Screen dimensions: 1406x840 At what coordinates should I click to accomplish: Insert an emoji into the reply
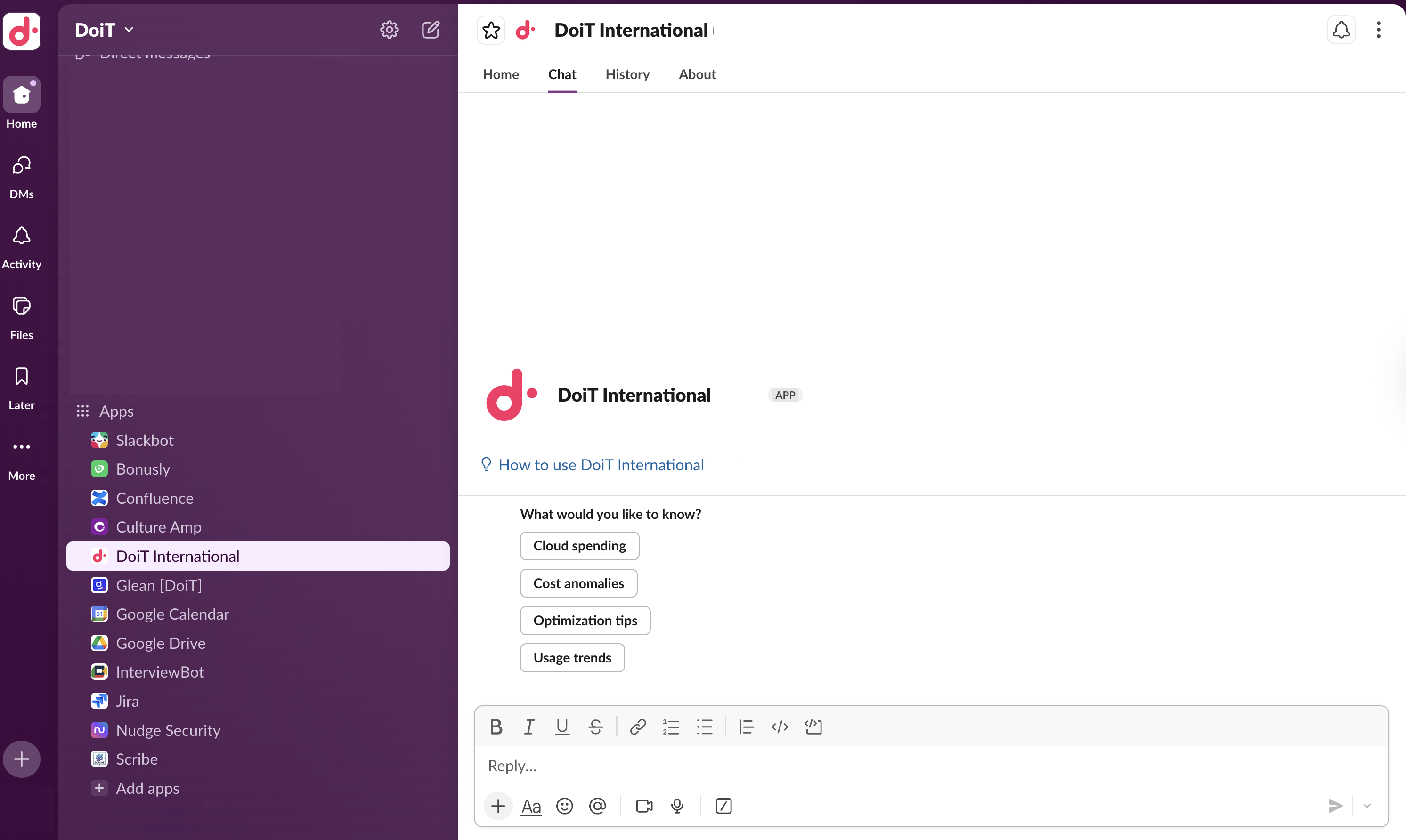click(x=565, y=806)
